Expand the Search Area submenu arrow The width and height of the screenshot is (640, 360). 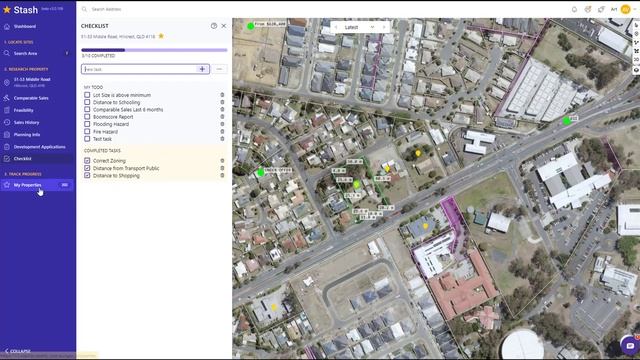[67, 53]
